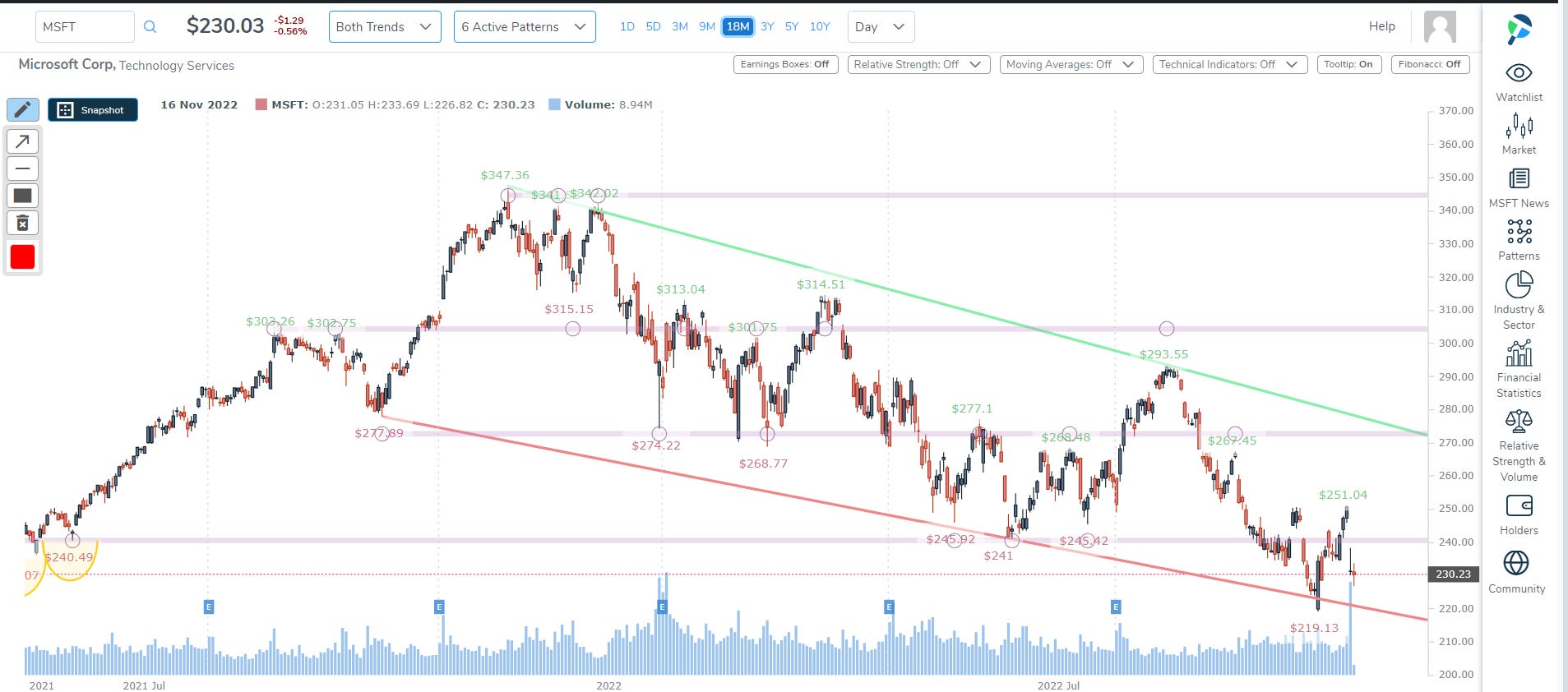Select the 3M time range
This screenshot has height=692, width=1568.
pos(680,26)
